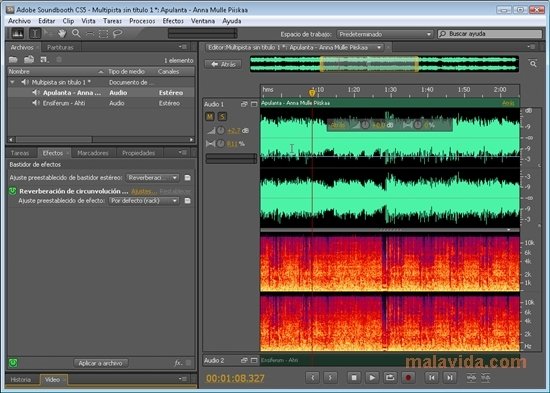Open effect preset Por defecto (rack) dropdown

[x=144, y=201]
